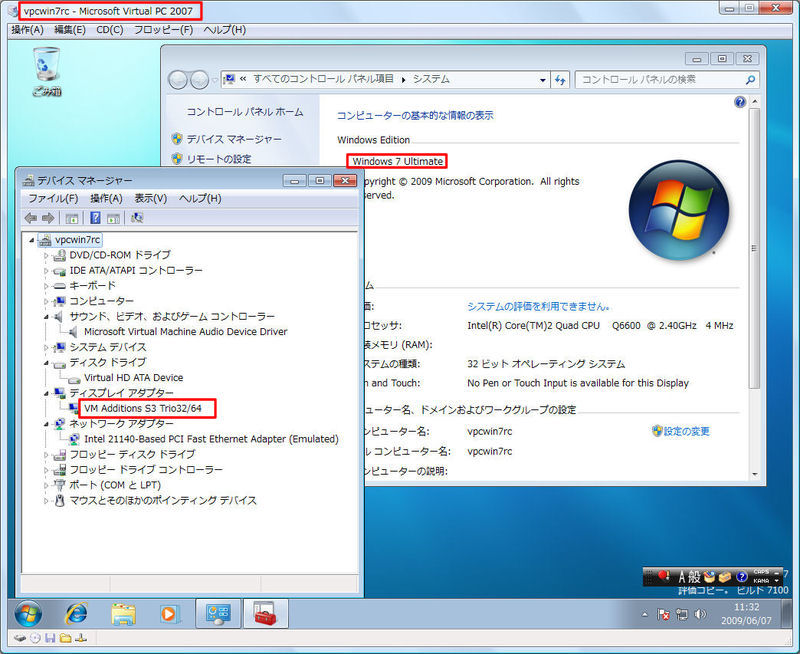Open the ヘルプ(H) menu in Device Manager
This screenshot has height=654, width=800.
point(200,198)
